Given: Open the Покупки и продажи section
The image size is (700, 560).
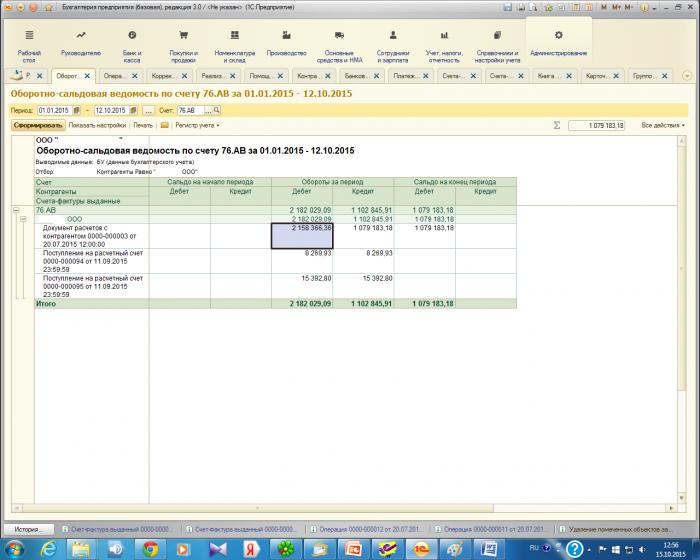Looking at the screenshot, I should pos(183,46).
